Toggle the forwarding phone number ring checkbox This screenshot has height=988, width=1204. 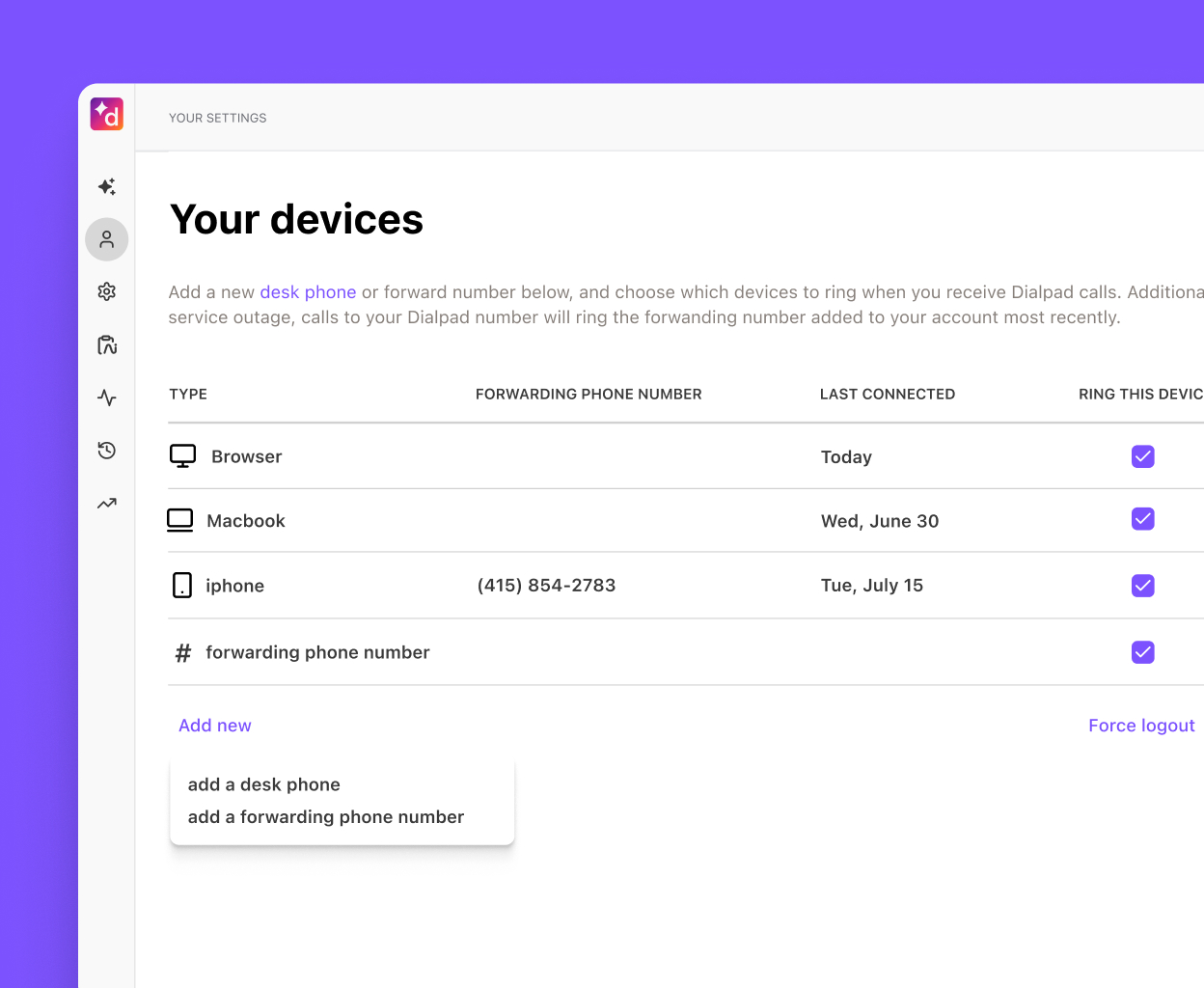coord(1143,652)
